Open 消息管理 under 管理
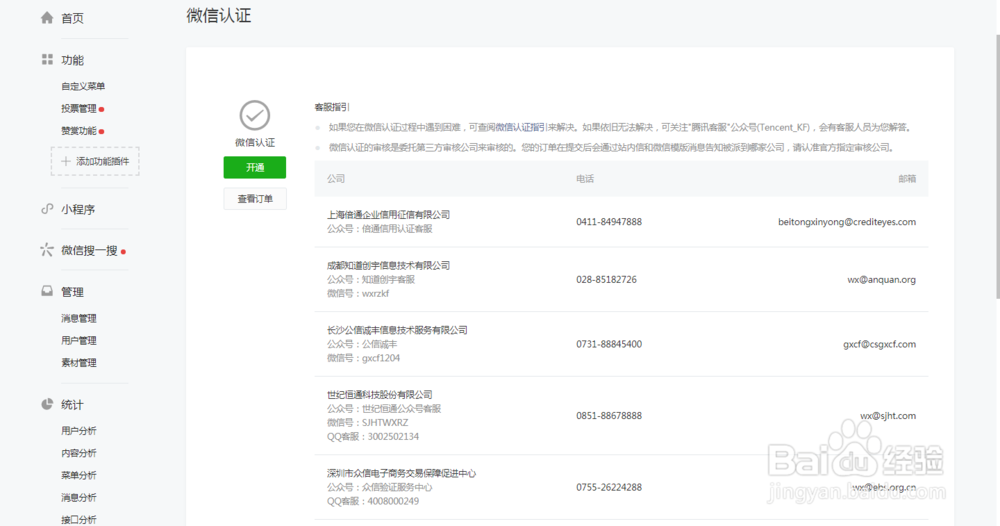Viewport: 1000px width, 526px height. [78, 318]
